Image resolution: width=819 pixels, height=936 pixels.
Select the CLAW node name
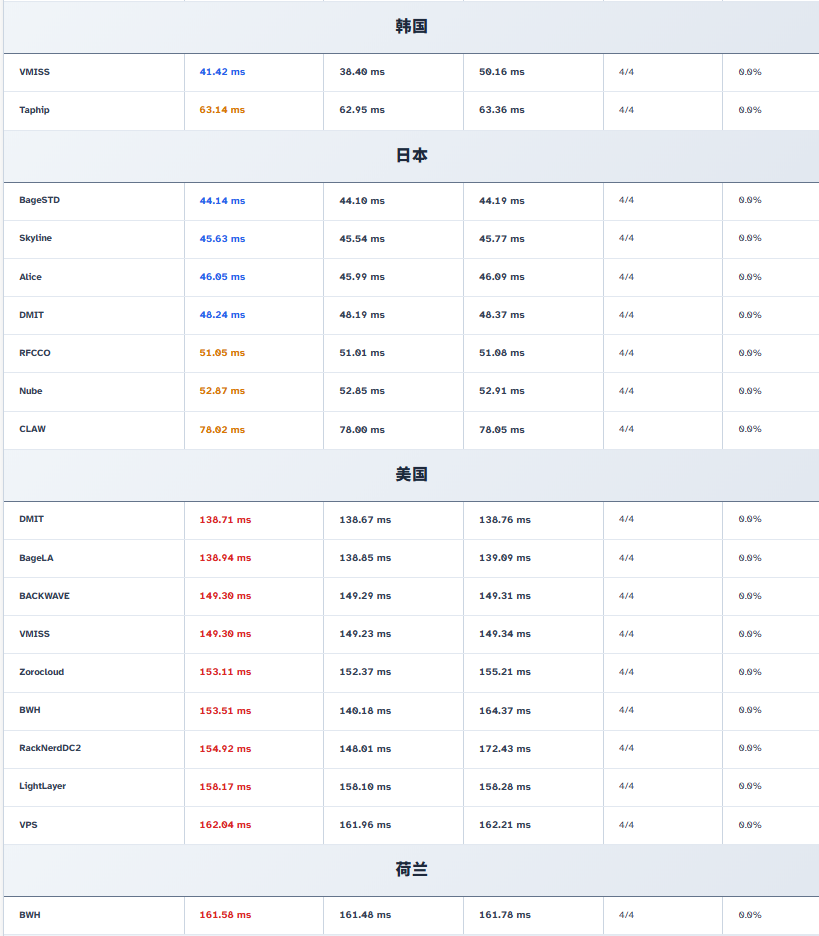pos(32,429)
